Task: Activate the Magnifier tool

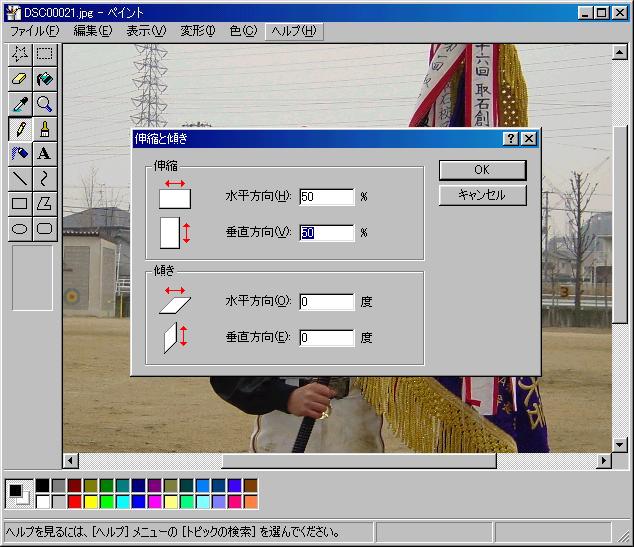Action: [x=44, y=104]
